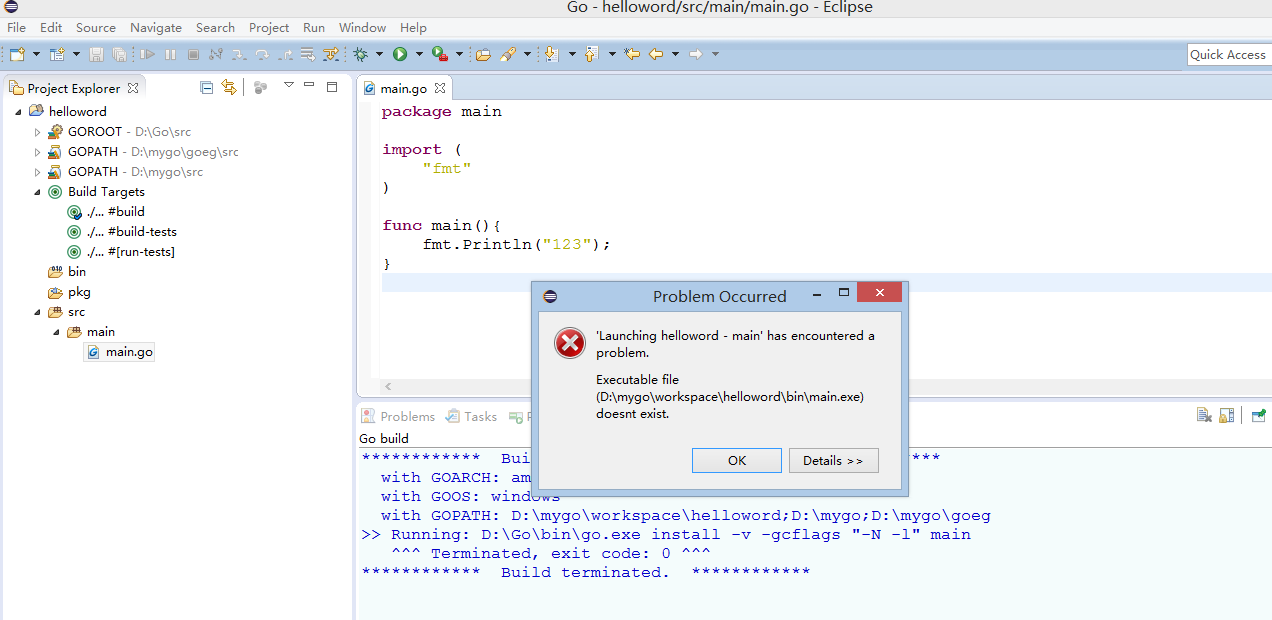Click the "fmt" import string in editor
1272x620 pixels.
447,168
